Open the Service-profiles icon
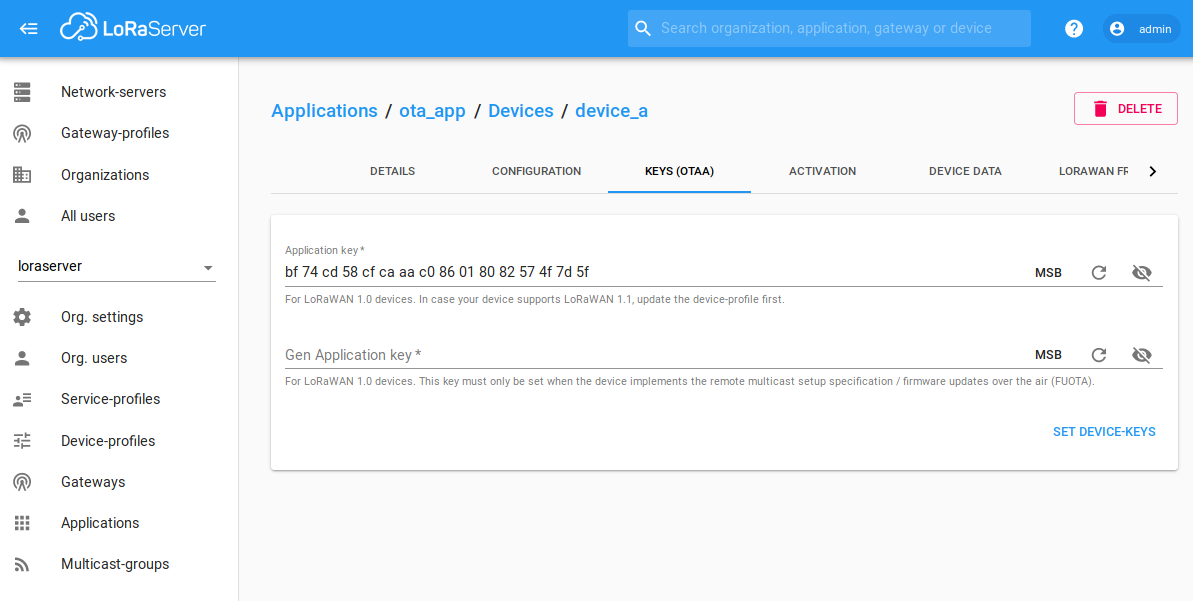 coord(21,398)
